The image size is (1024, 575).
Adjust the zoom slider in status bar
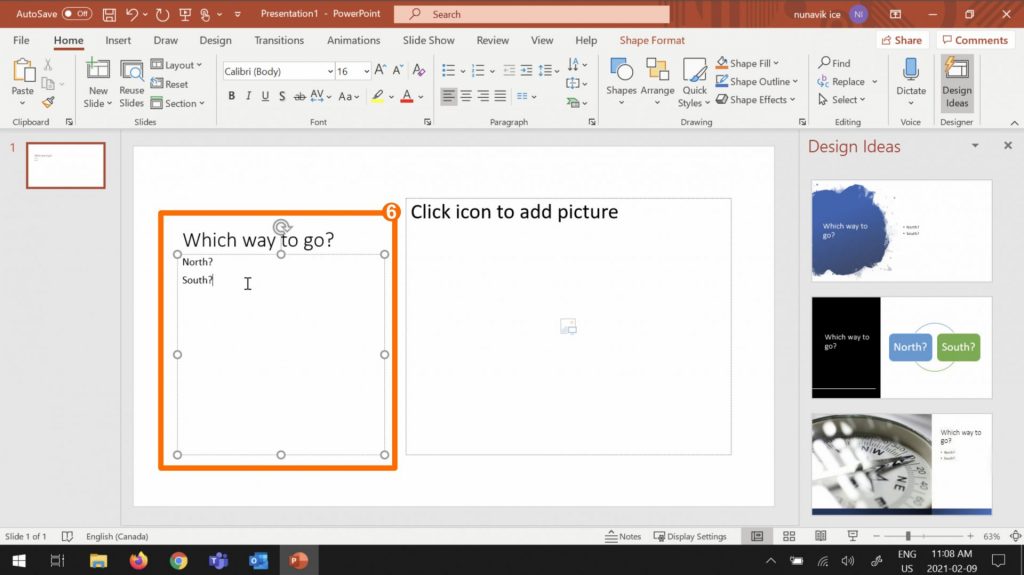[908, 536]
